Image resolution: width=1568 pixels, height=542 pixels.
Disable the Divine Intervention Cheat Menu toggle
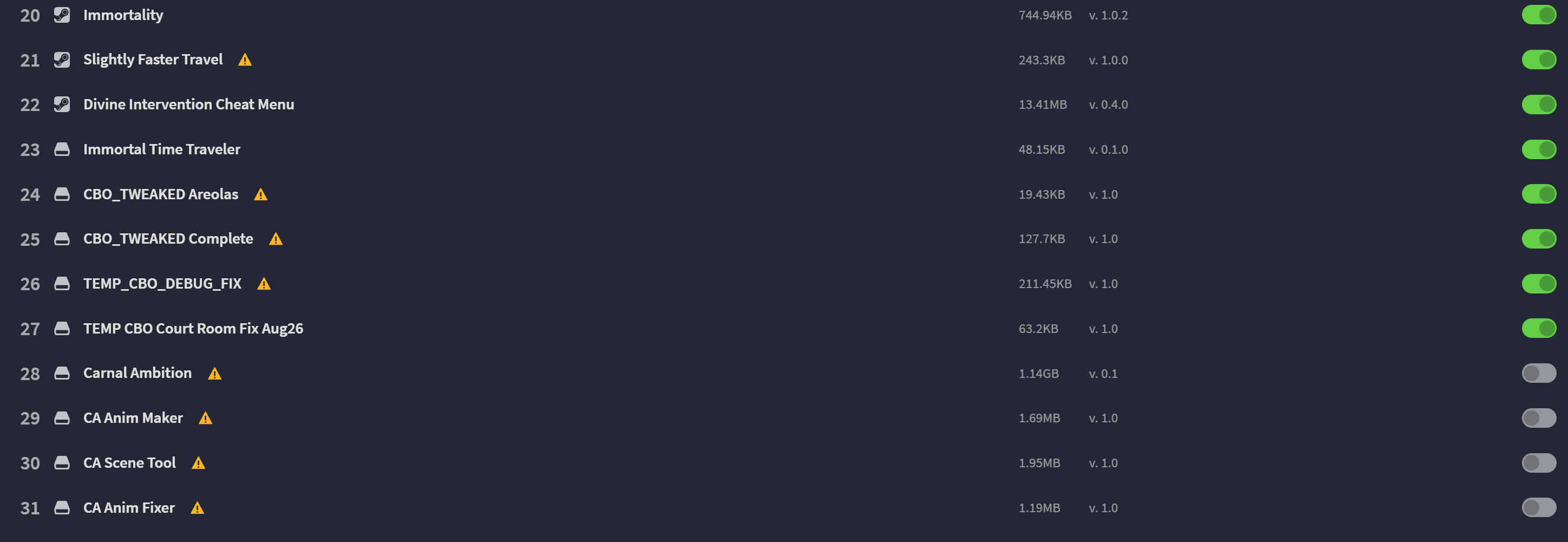pos(1539,104)
